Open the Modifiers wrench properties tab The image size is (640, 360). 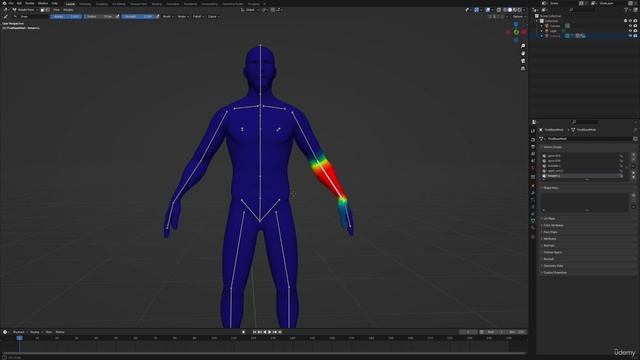click(533, 193)
